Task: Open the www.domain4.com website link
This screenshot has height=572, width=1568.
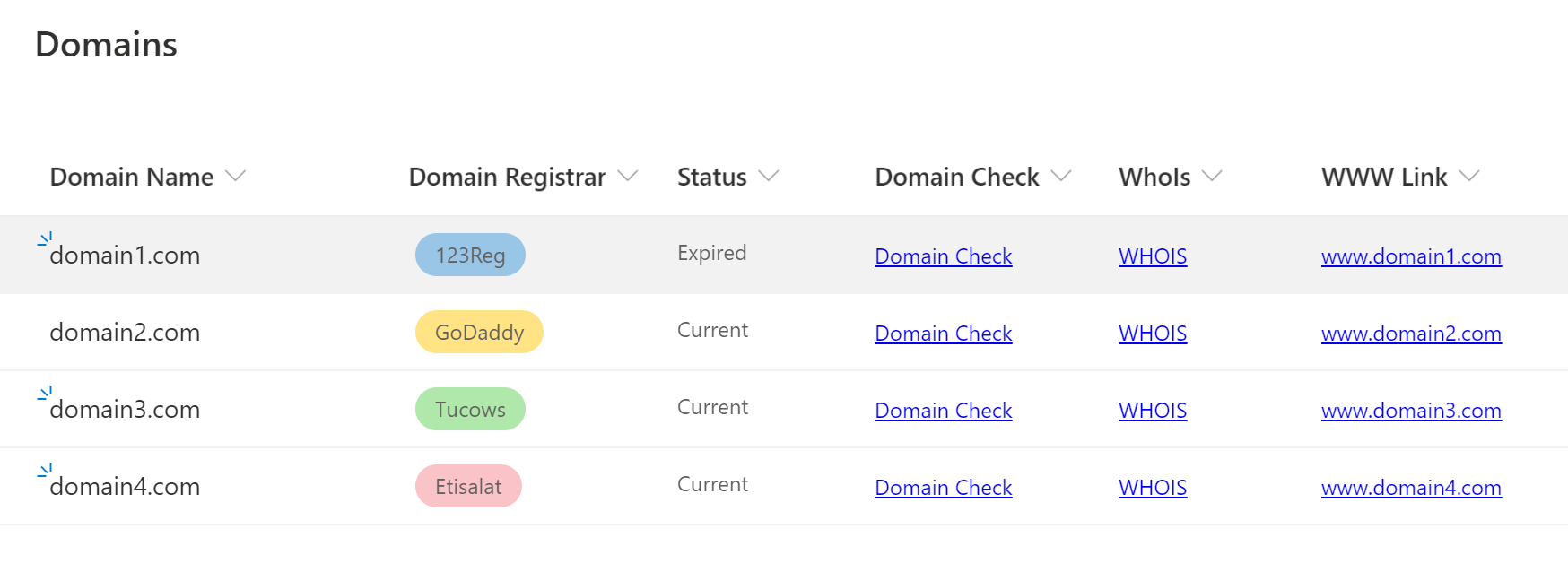Action: coord(1410,488)
